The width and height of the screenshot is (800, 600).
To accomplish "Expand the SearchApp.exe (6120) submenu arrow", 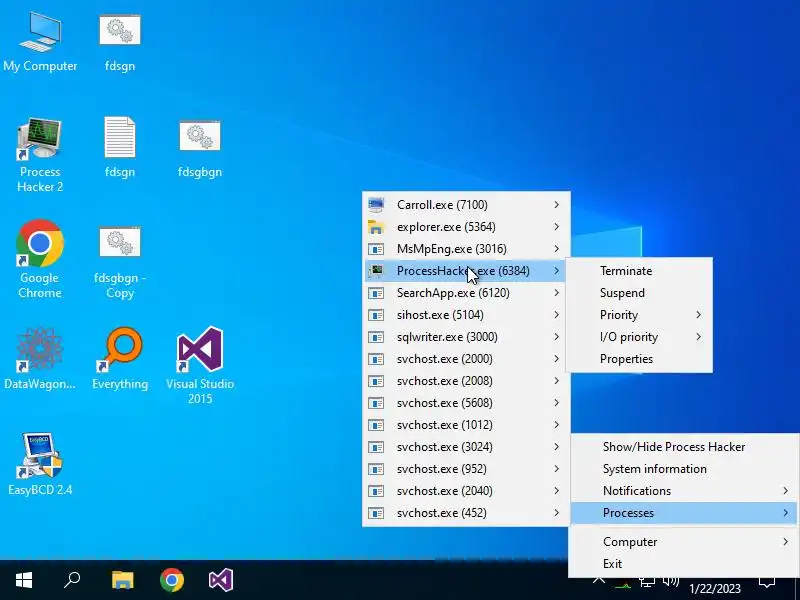I will coord(557,293).
